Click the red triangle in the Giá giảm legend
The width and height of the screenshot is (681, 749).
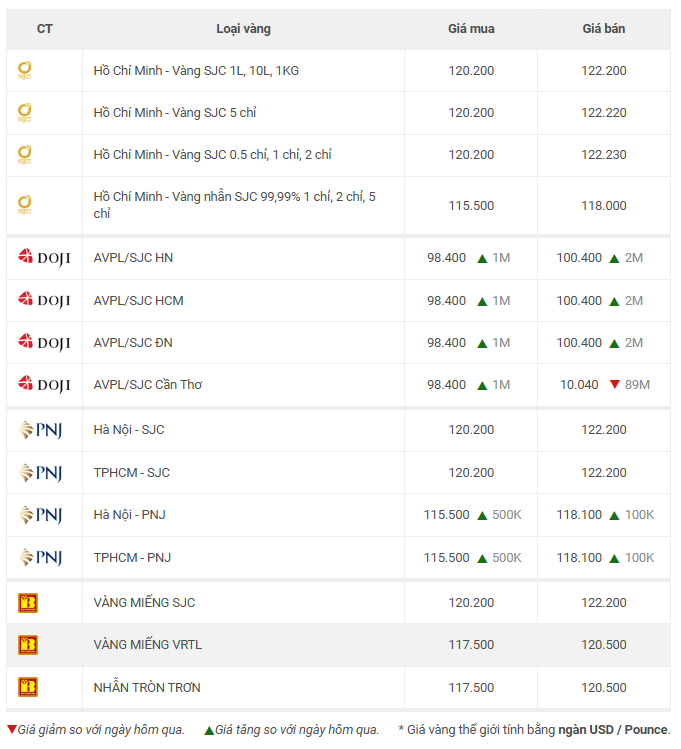tap(12, 729)
